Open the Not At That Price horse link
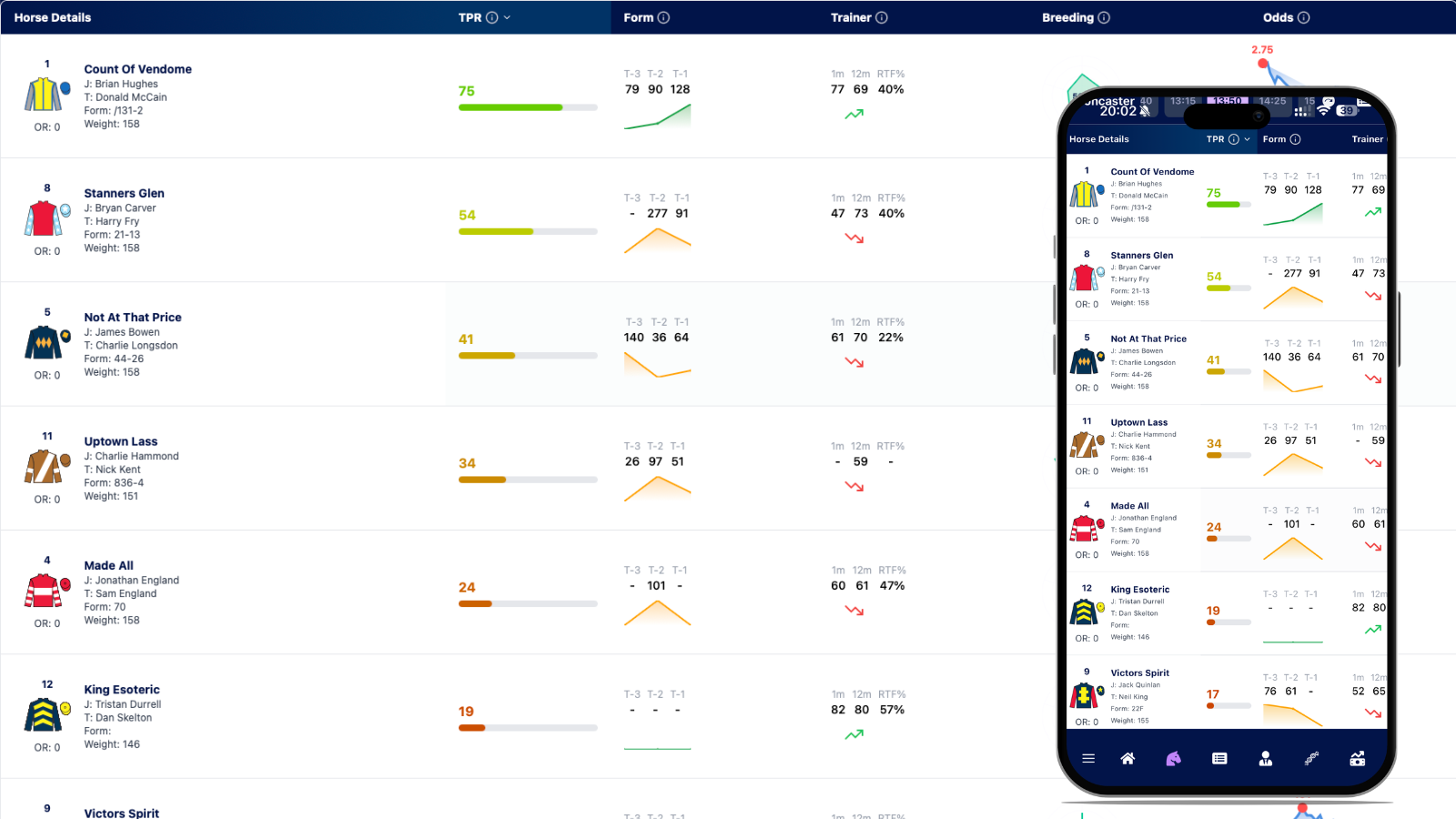The image size is (1456, 819). point(133,318)
